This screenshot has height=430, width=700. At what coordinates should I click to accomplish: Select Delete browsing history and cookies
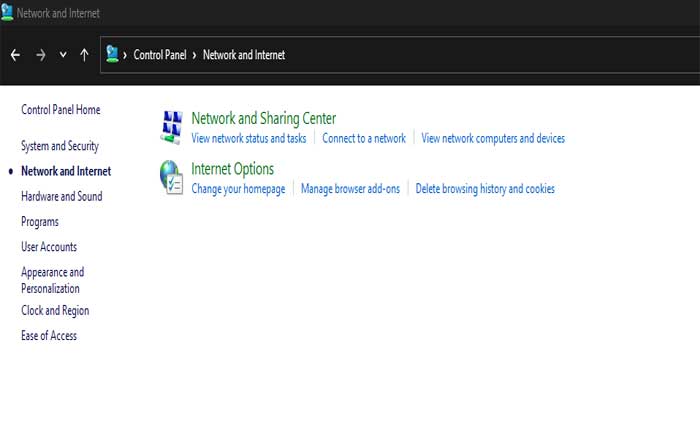(x=484, y=189)
